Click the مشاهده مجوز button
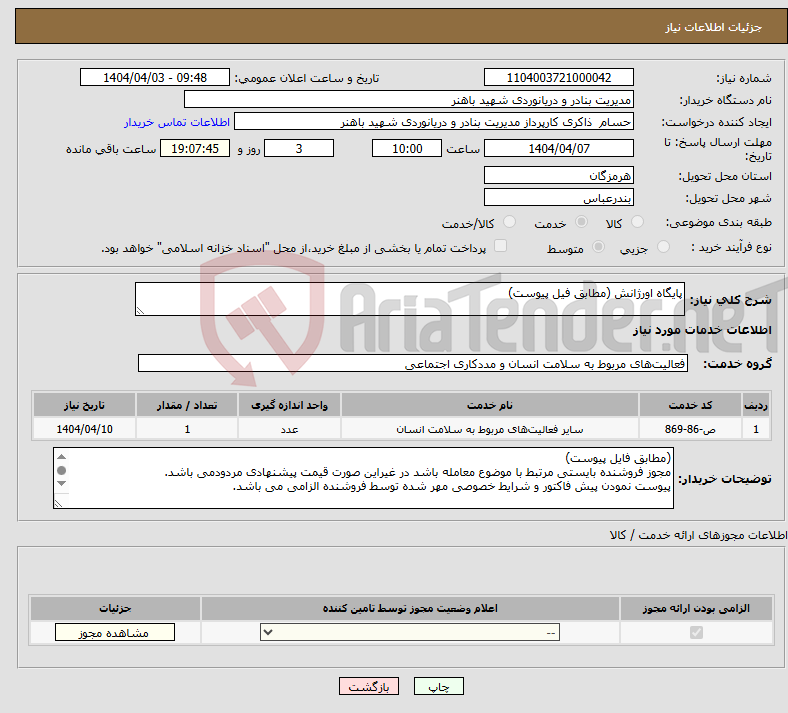Screen dimensions: 788x713 point(115,632)
